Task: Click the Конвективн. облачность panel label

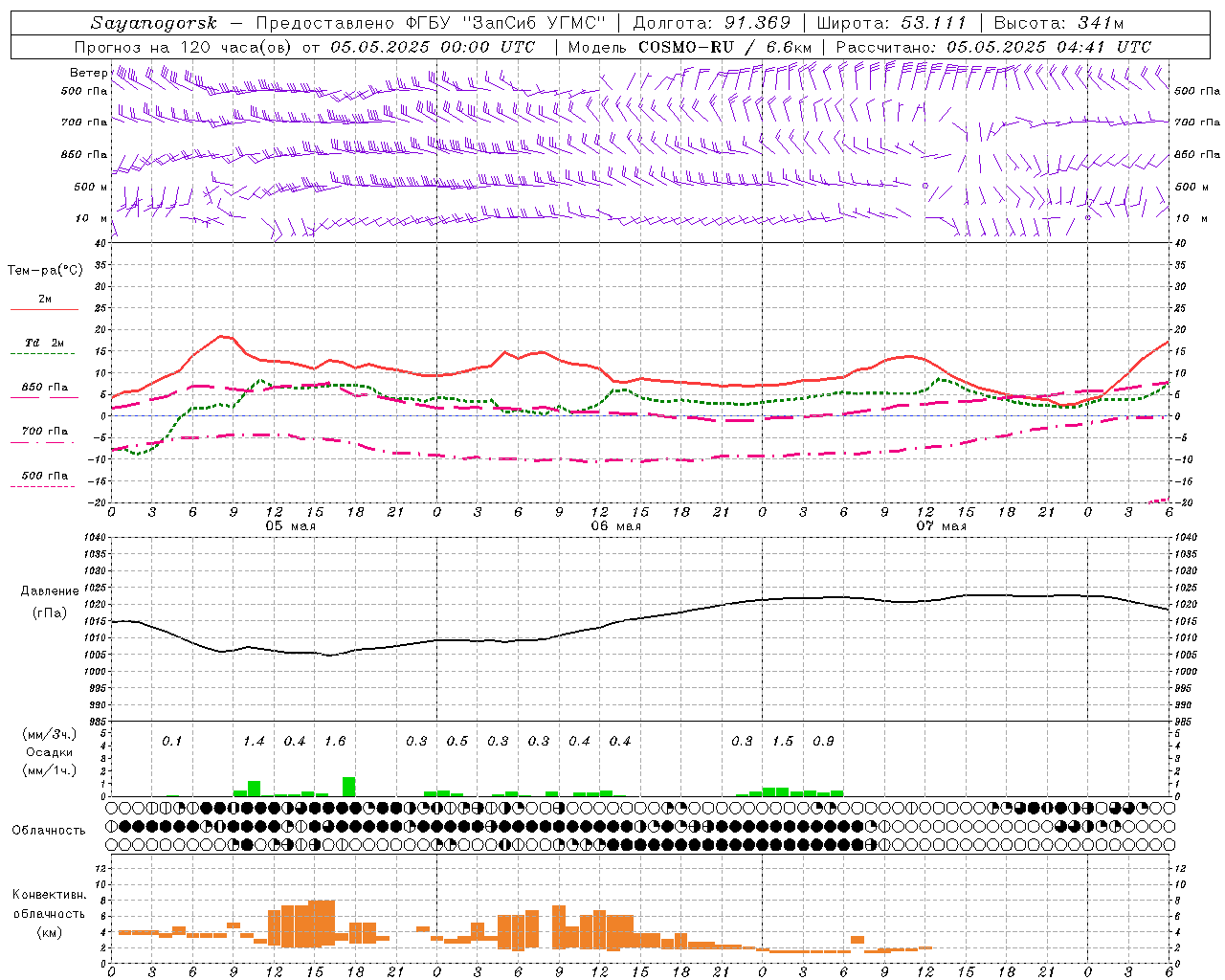Action: pos(49,904)
